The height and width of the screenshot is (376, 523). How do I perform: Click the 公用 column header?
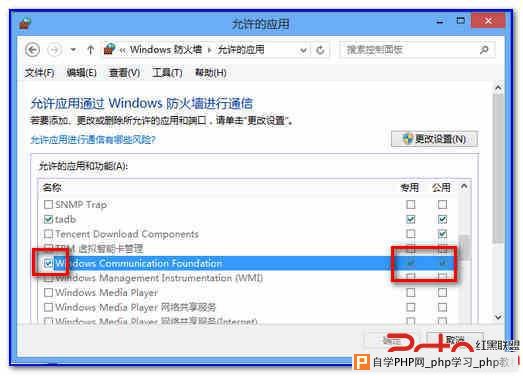(441, 187)
